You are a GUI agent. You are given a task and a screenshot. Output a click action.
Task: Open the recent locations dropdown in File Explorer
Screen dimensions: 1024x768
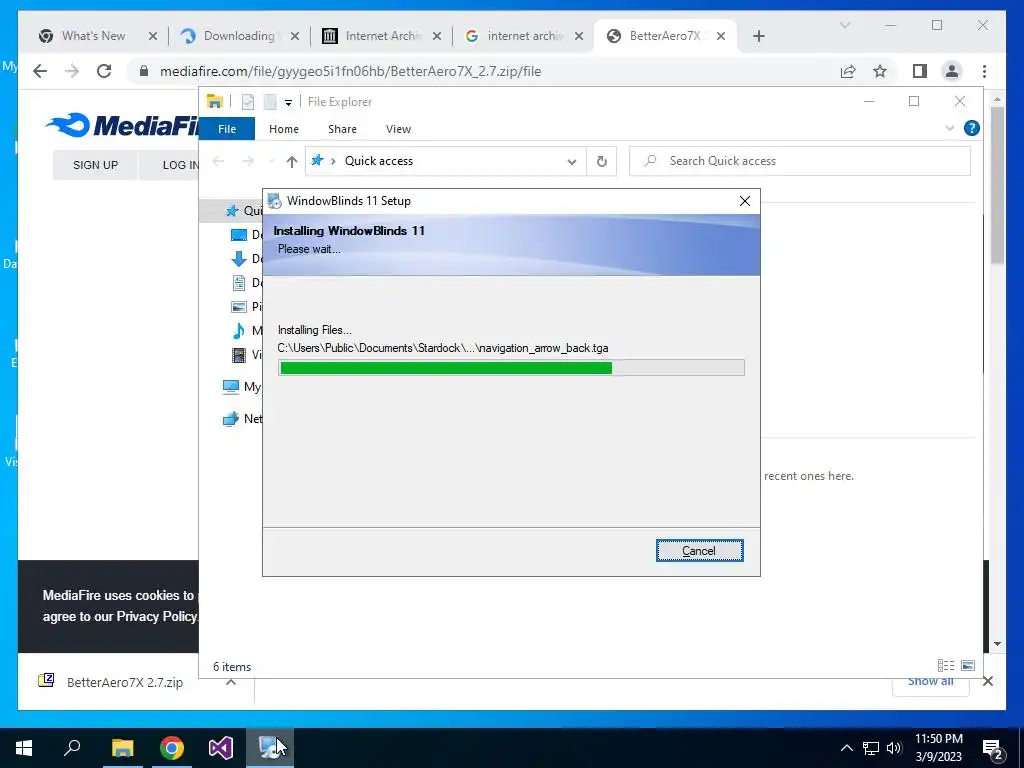coord(271,161)
